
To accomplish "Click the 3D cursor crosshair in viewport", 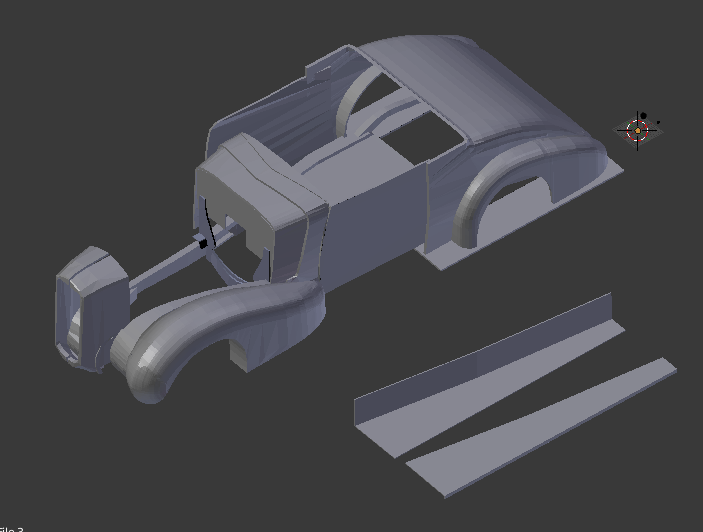I will [x=637, y=130].
